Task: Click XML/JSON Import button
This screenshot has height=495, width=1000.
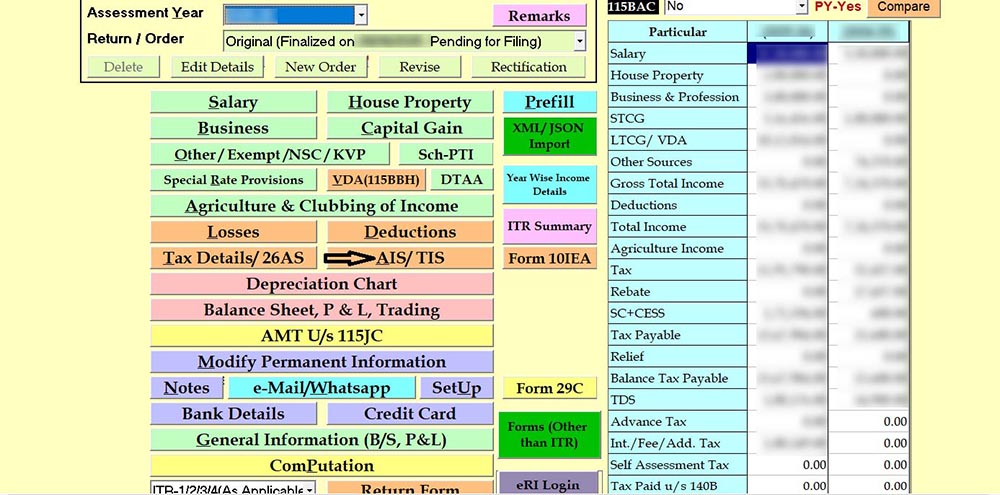Action: coord(549,136)
